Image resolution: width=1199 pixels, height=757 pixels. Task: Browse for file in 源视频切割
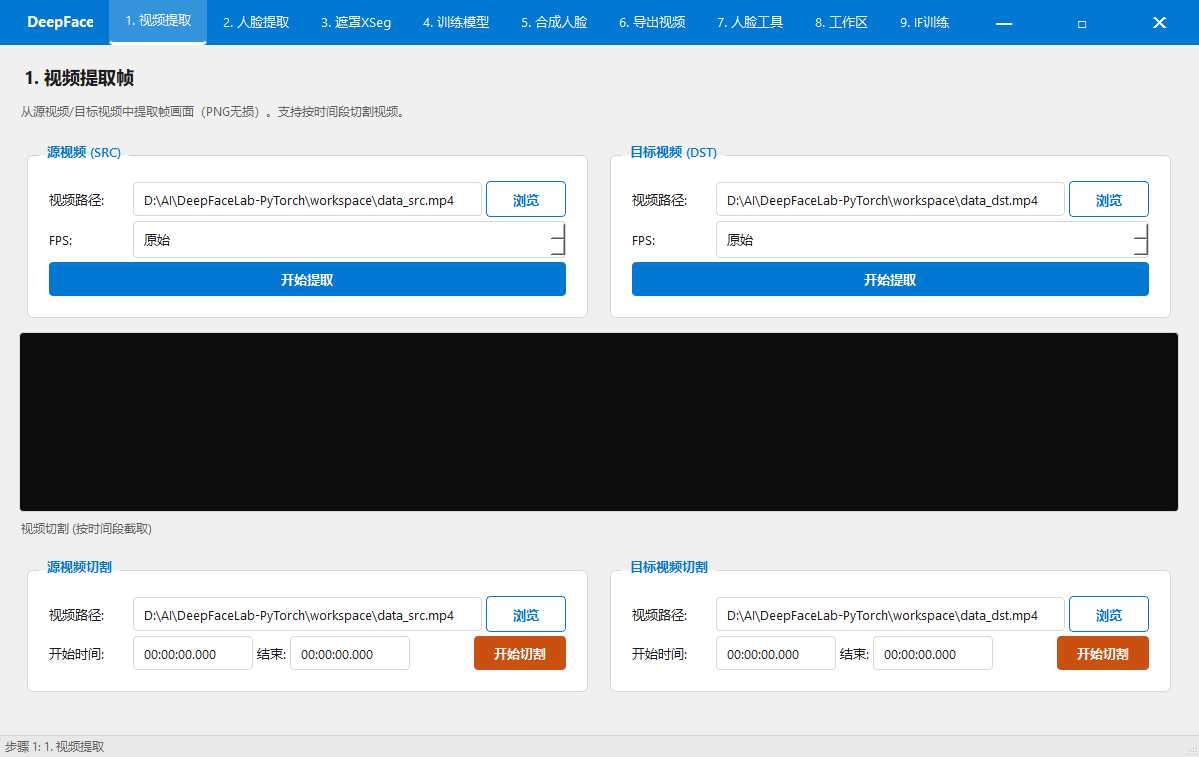click(x=526, y=615)
